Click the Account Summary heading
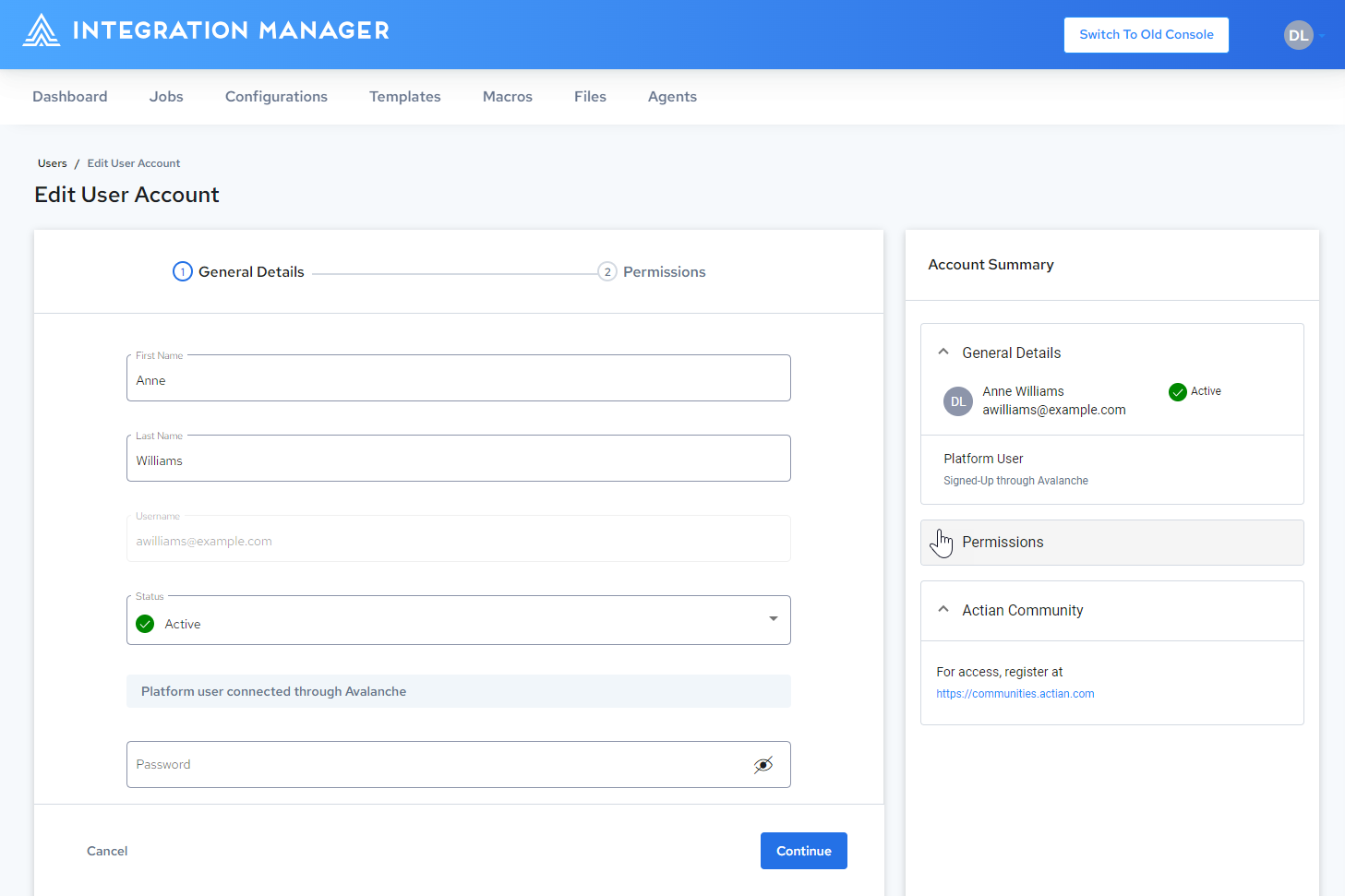This screenshot has height=896, width=1345. tap(991, 265)
